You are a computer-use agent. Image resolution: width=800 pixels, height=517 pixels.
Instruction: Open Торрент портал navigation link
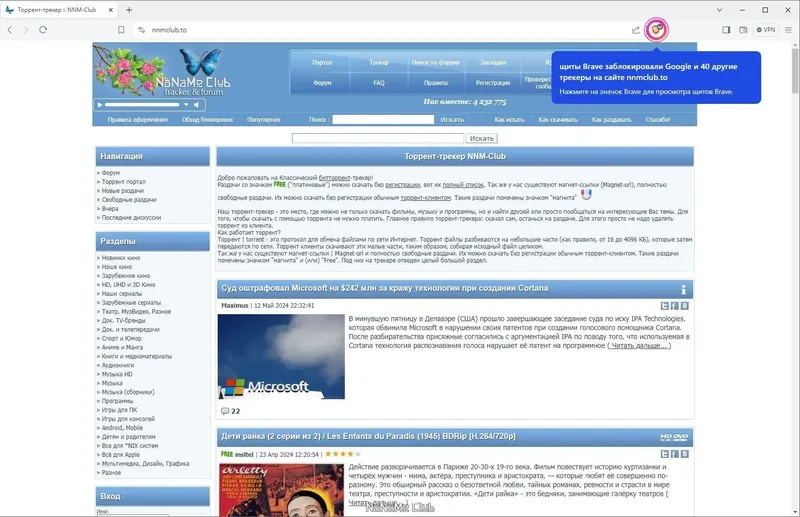tap(123, 182)
